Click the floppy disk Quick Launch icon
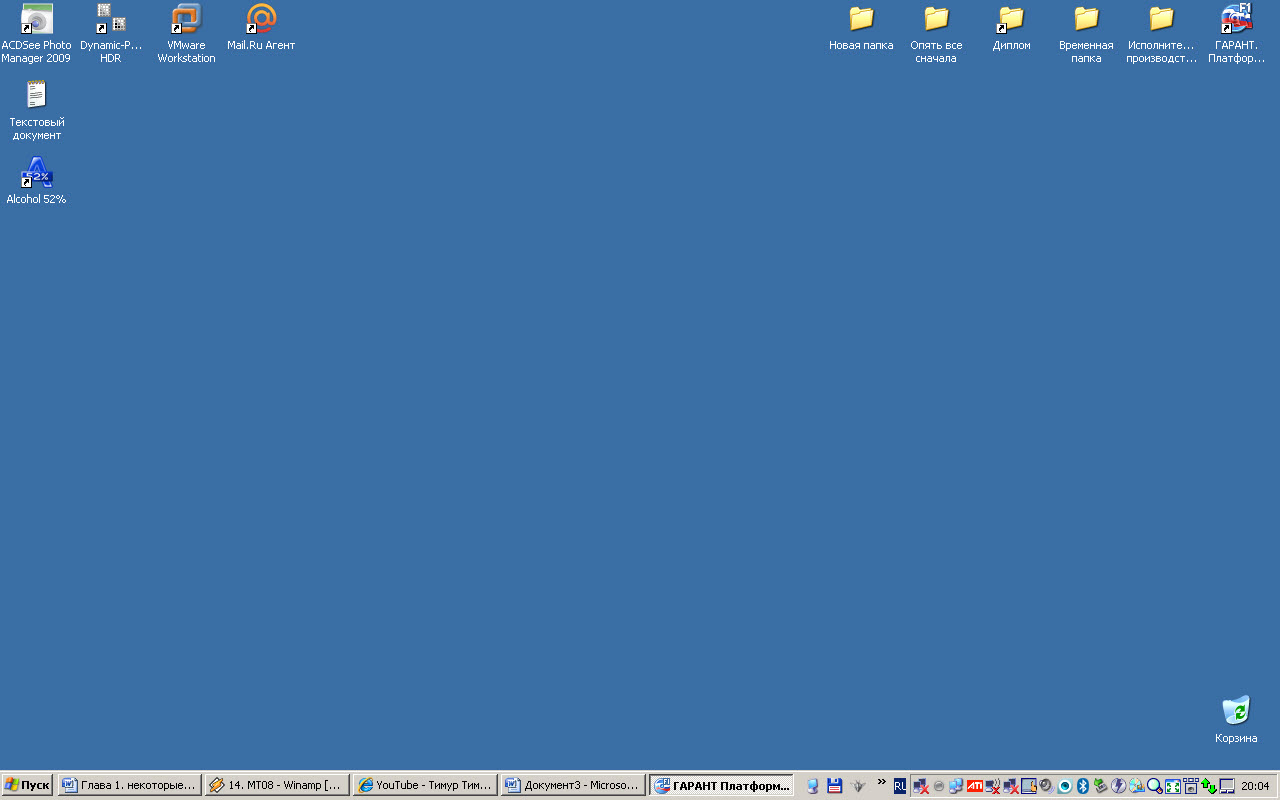Viewport: 1280px width, 800px height. tap(834, 786)
